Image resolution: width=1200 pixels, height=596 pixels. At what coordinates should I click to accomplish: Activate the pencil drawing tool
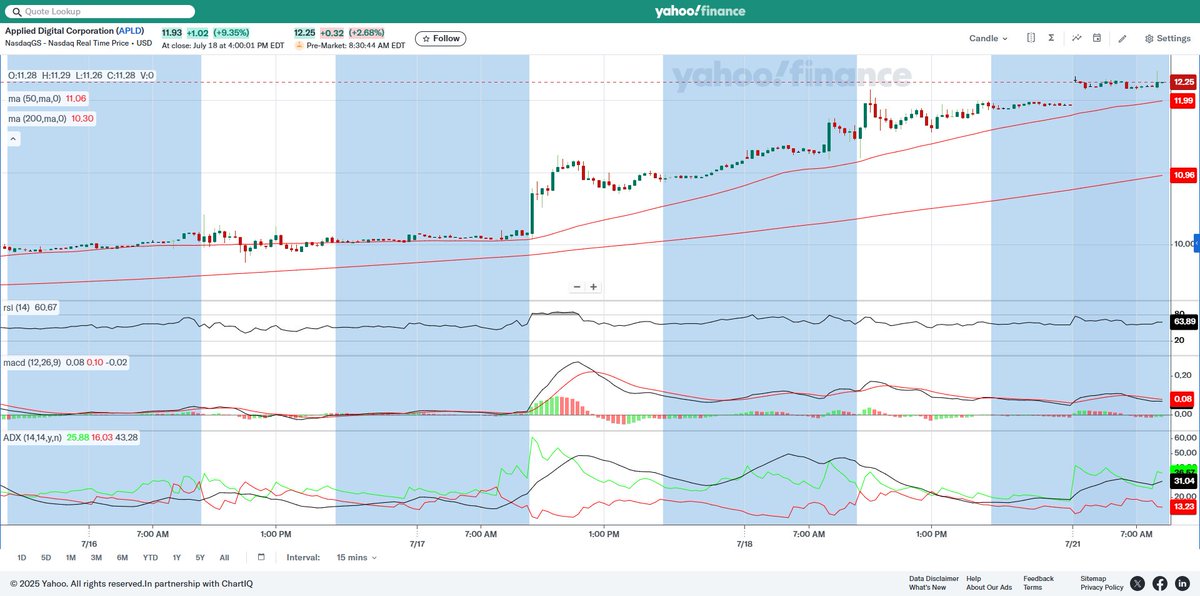click(1122, 38)
